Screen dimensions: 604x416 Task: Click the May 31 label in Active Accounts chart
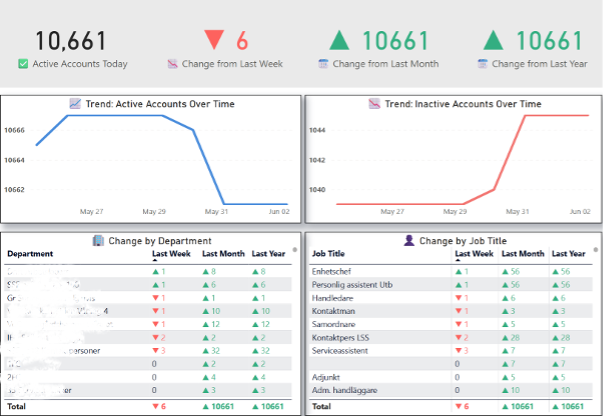216,211
